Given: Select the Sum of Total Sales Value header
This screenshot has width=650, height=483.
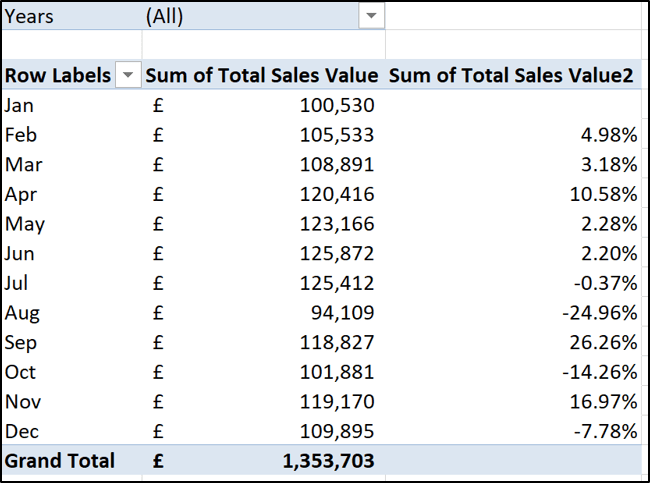Looking at the screenshot, I should coord(262,76).
